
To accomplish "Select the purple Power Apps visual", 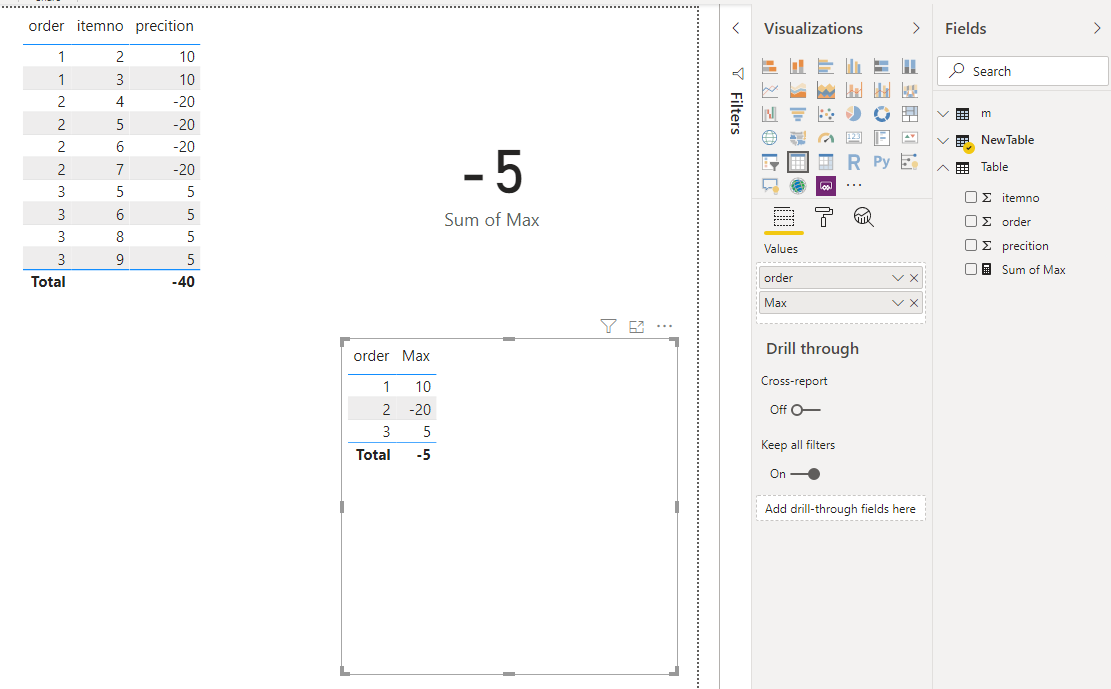I will pyautogui.click(x=825, y=186).
